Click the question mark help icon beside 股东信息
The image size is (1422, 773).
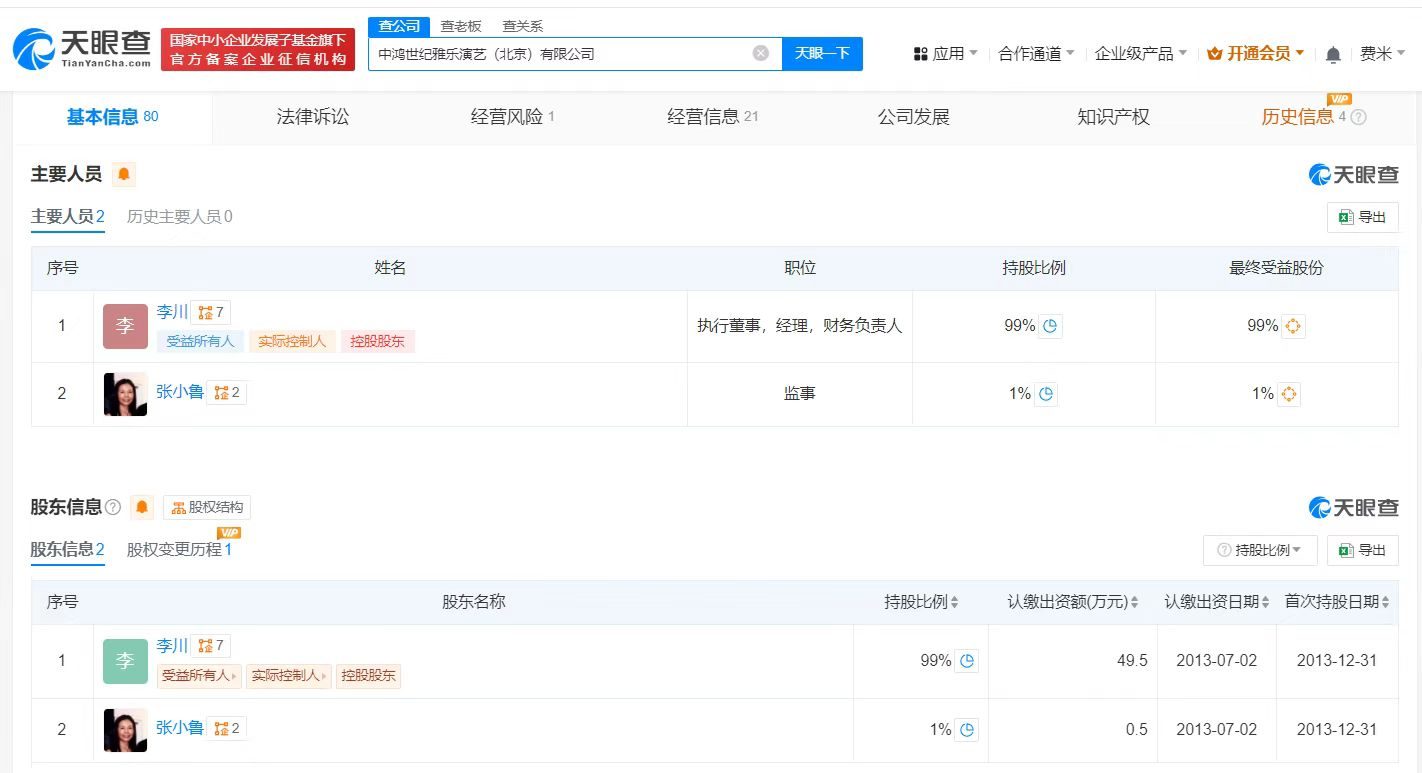coord(111,507)
